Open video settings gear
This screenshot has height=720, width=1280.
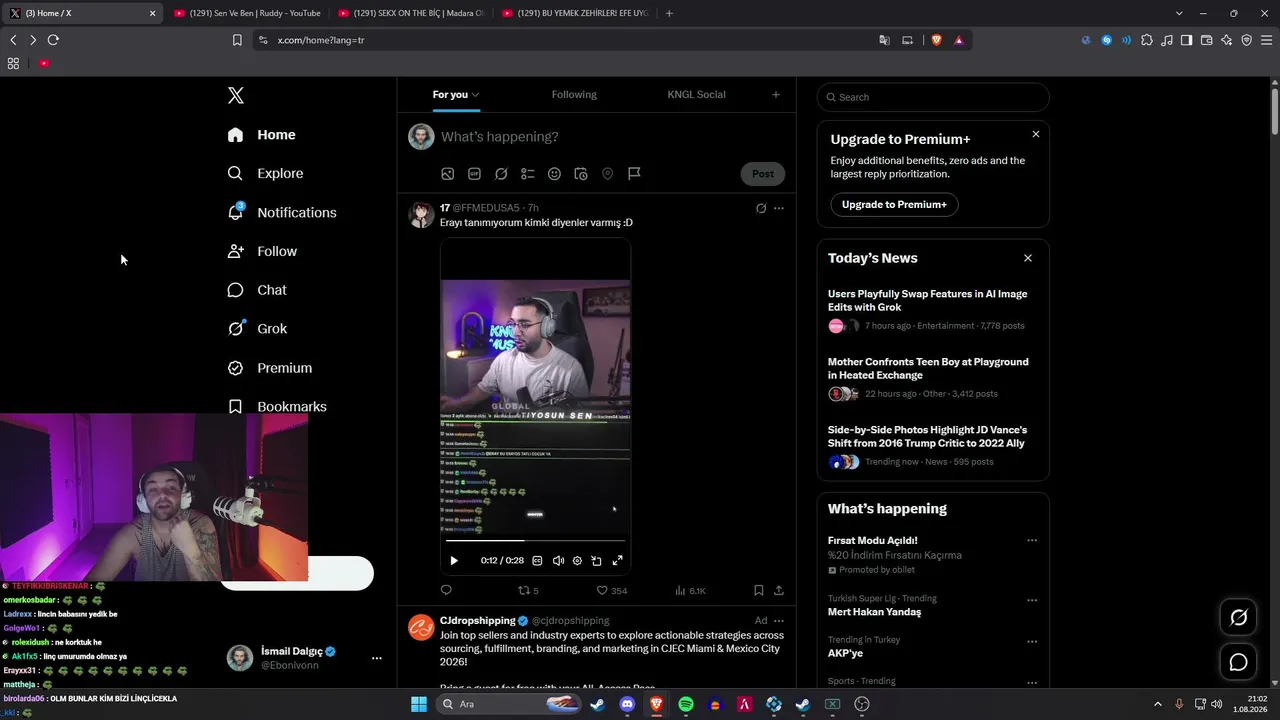coord(577,561)
